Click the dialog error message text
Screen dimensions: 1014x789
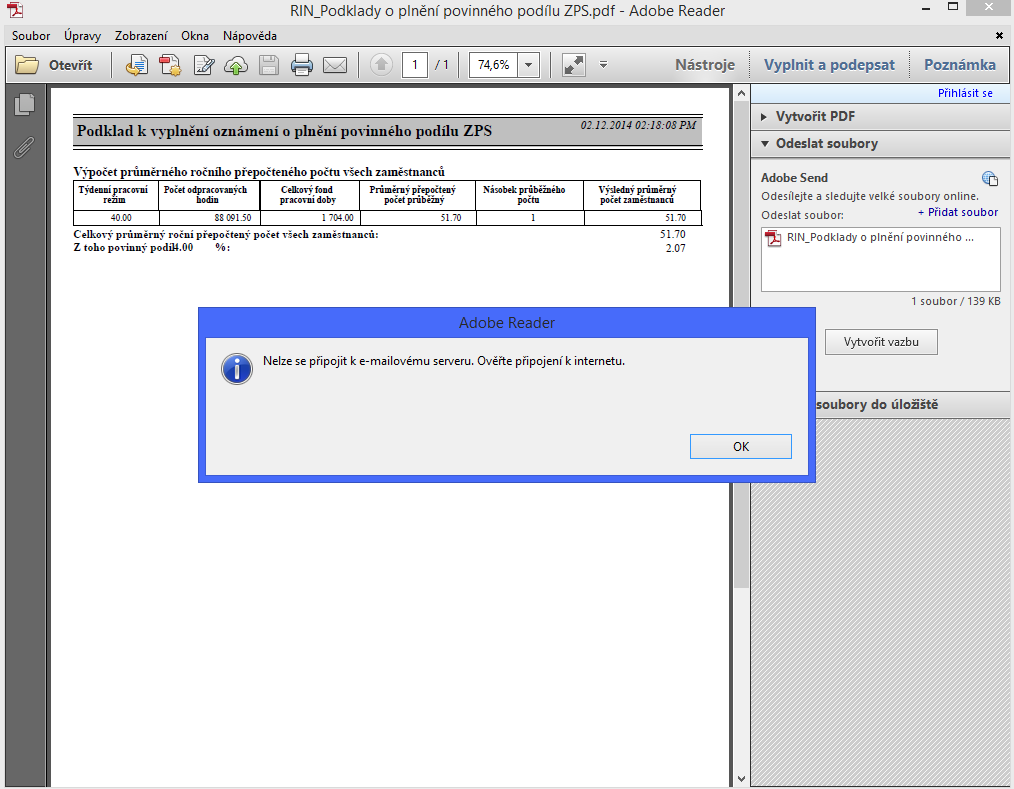click(x=444, y=361)
